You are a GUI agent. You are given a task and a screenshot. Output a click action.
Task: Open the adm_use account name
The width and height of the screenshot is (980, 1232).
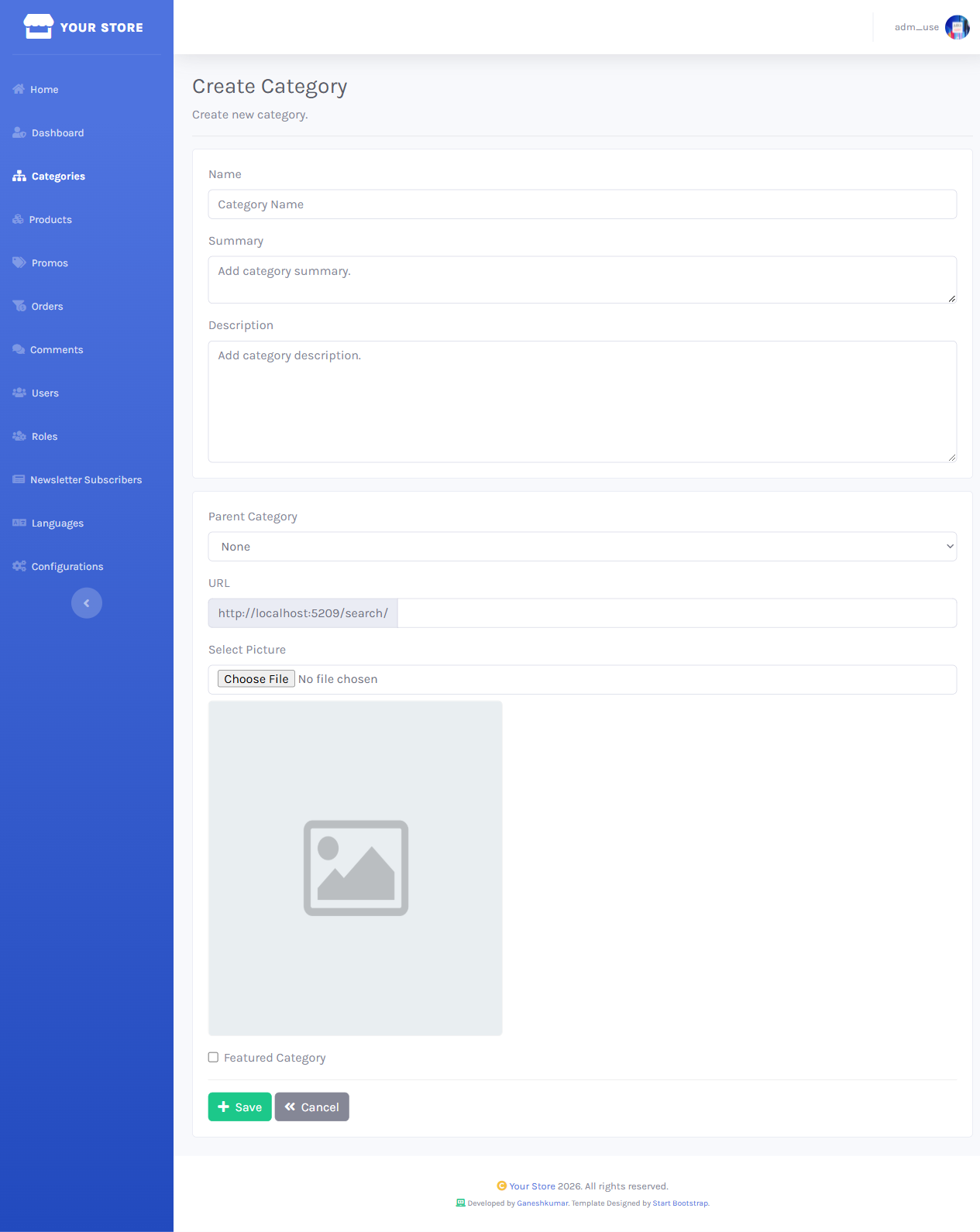pos(916,27)
